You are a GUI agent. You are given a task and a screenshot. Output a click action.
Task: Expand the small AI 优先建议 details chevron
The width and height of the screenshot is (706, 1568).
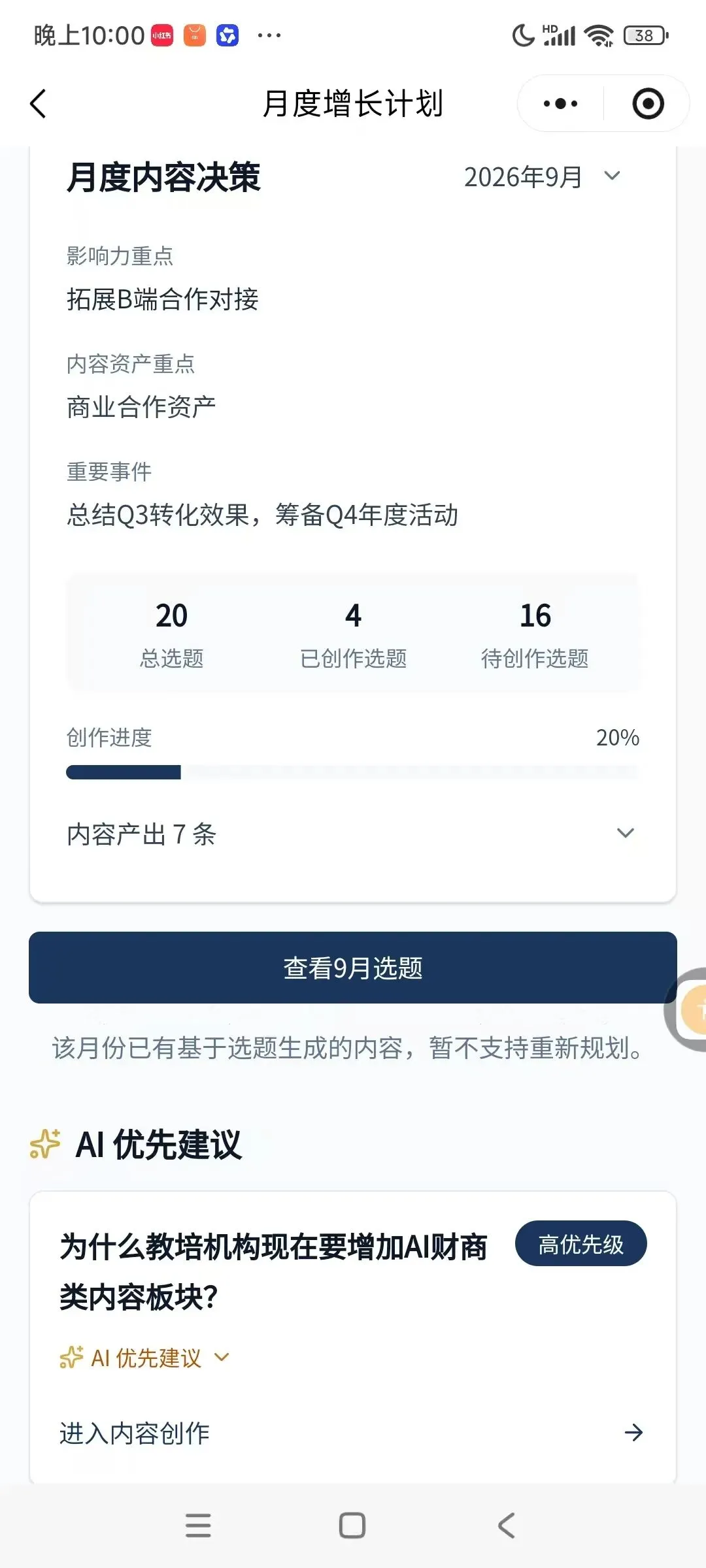point(222,1358)
